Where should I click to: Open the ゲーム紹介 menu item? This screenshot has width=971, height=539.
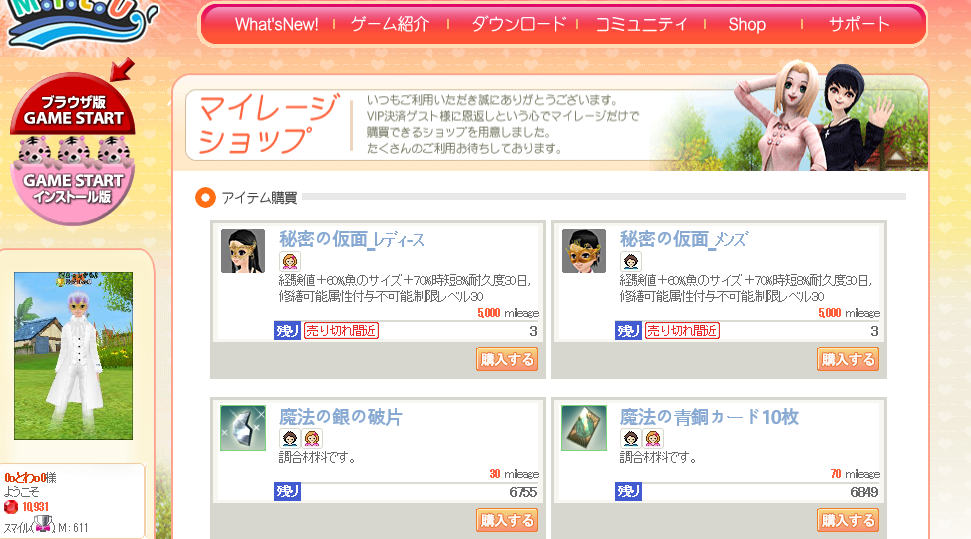coord(390,24)
